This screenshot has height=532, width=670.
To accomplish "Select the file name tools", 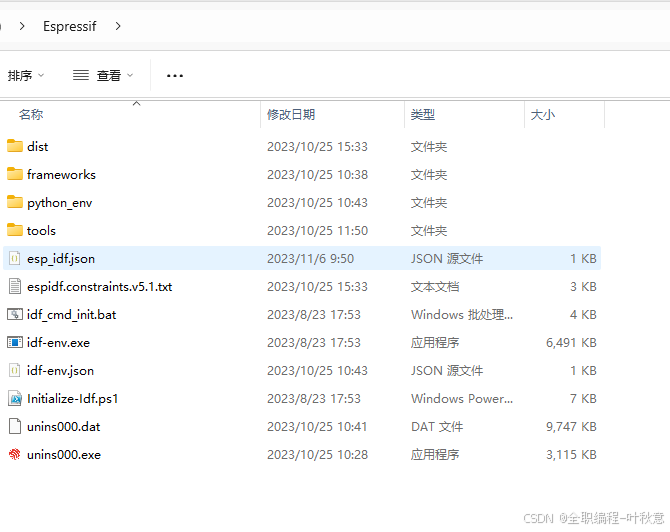I will point(41,231).
